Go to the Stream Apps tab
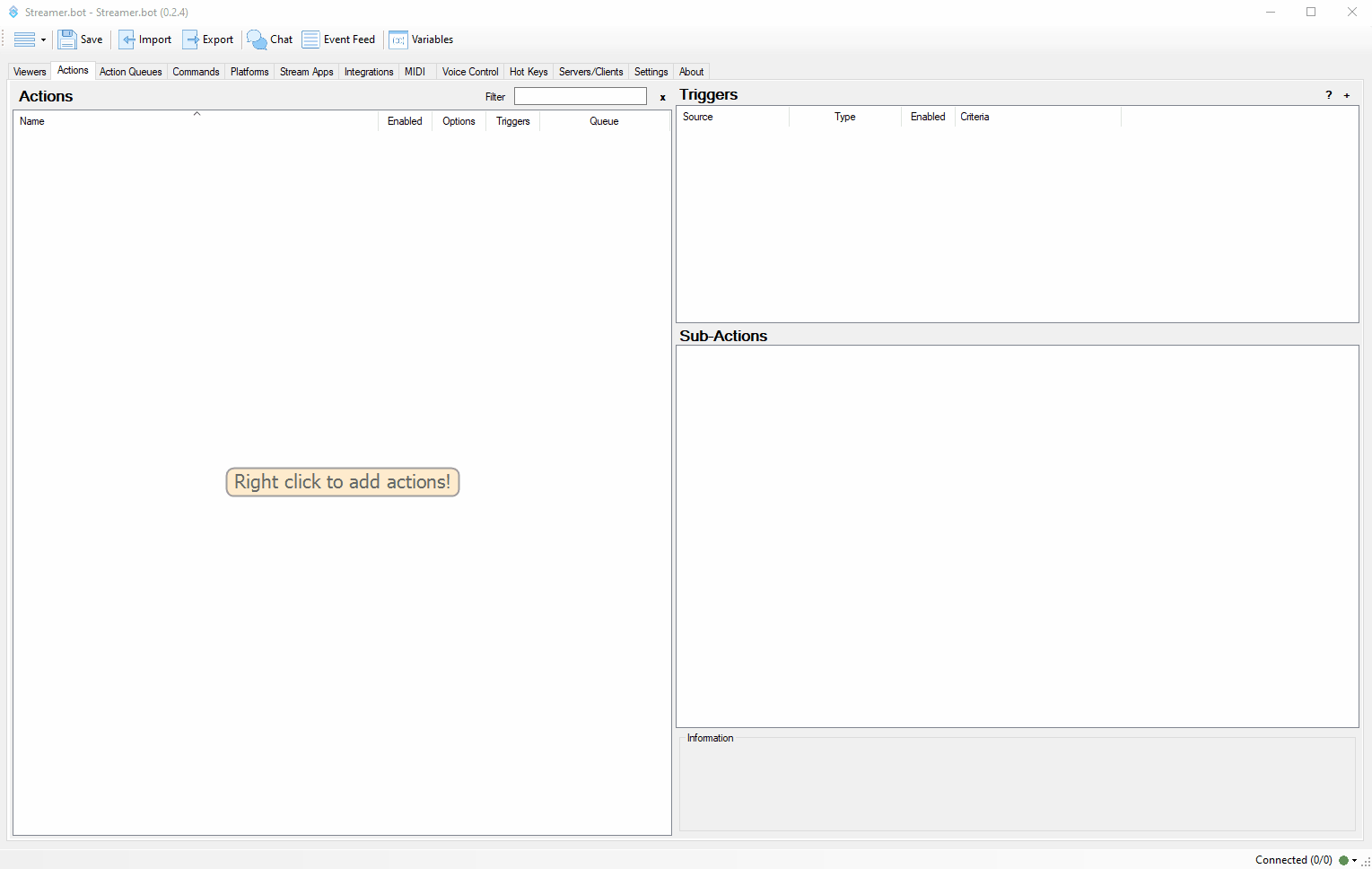 pyautogui.click(x=306, y=72)
